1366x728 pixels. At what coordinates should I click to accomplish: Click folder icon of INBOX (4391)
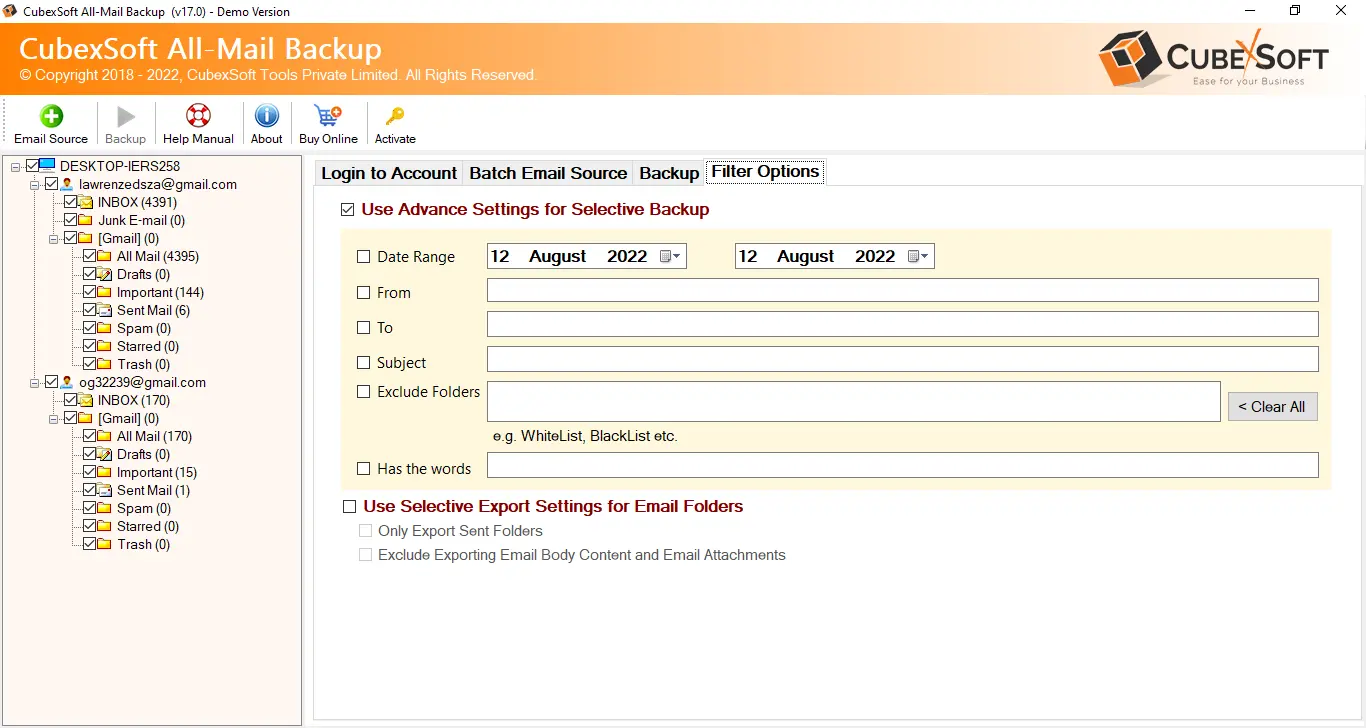pos(86,202)
